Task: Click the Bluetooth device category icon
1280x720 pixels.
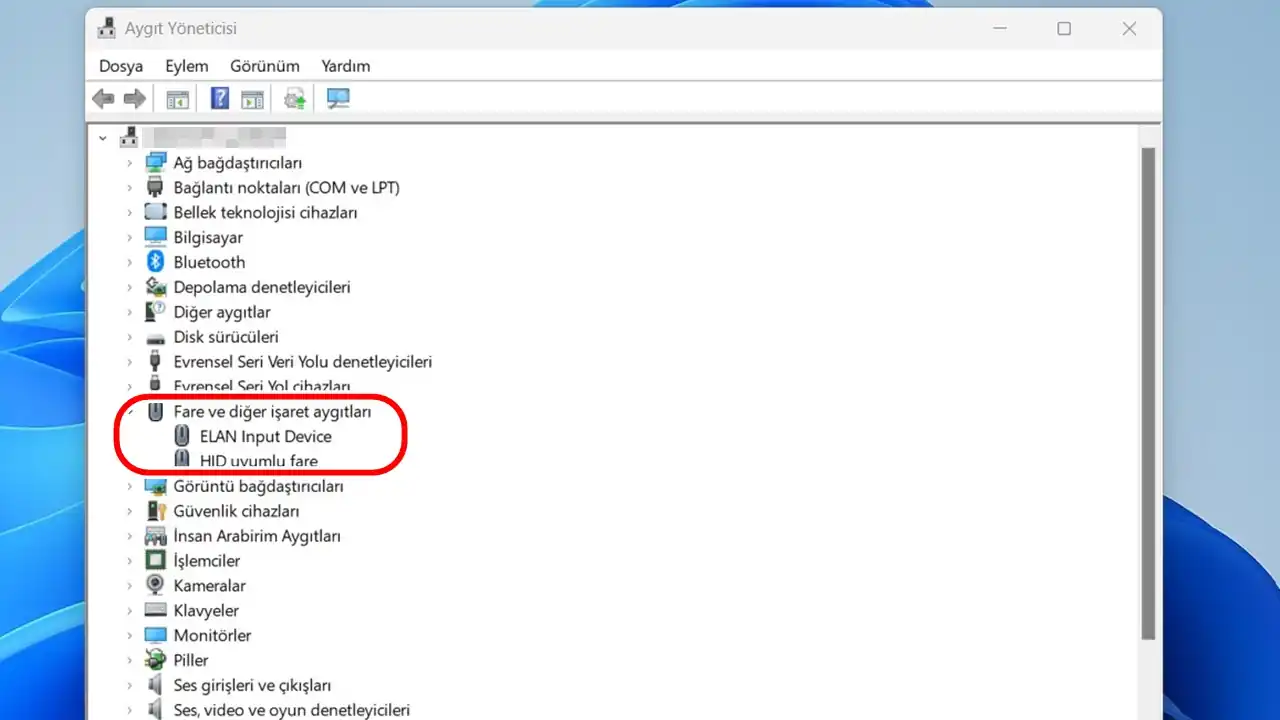Action: pos(157,261)
